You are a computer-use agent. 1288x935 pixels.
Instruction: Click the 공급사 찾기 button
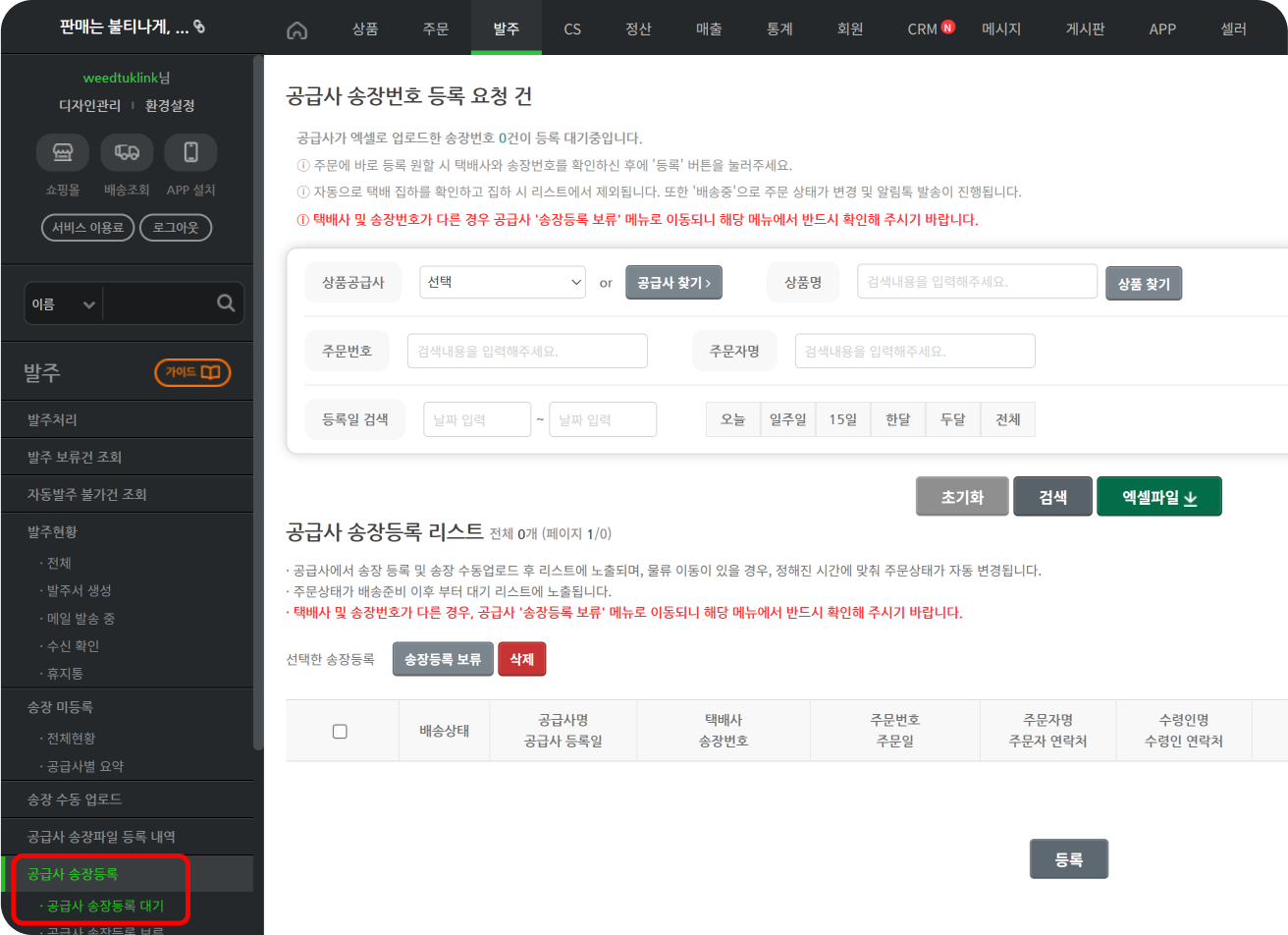click(673, 283)
